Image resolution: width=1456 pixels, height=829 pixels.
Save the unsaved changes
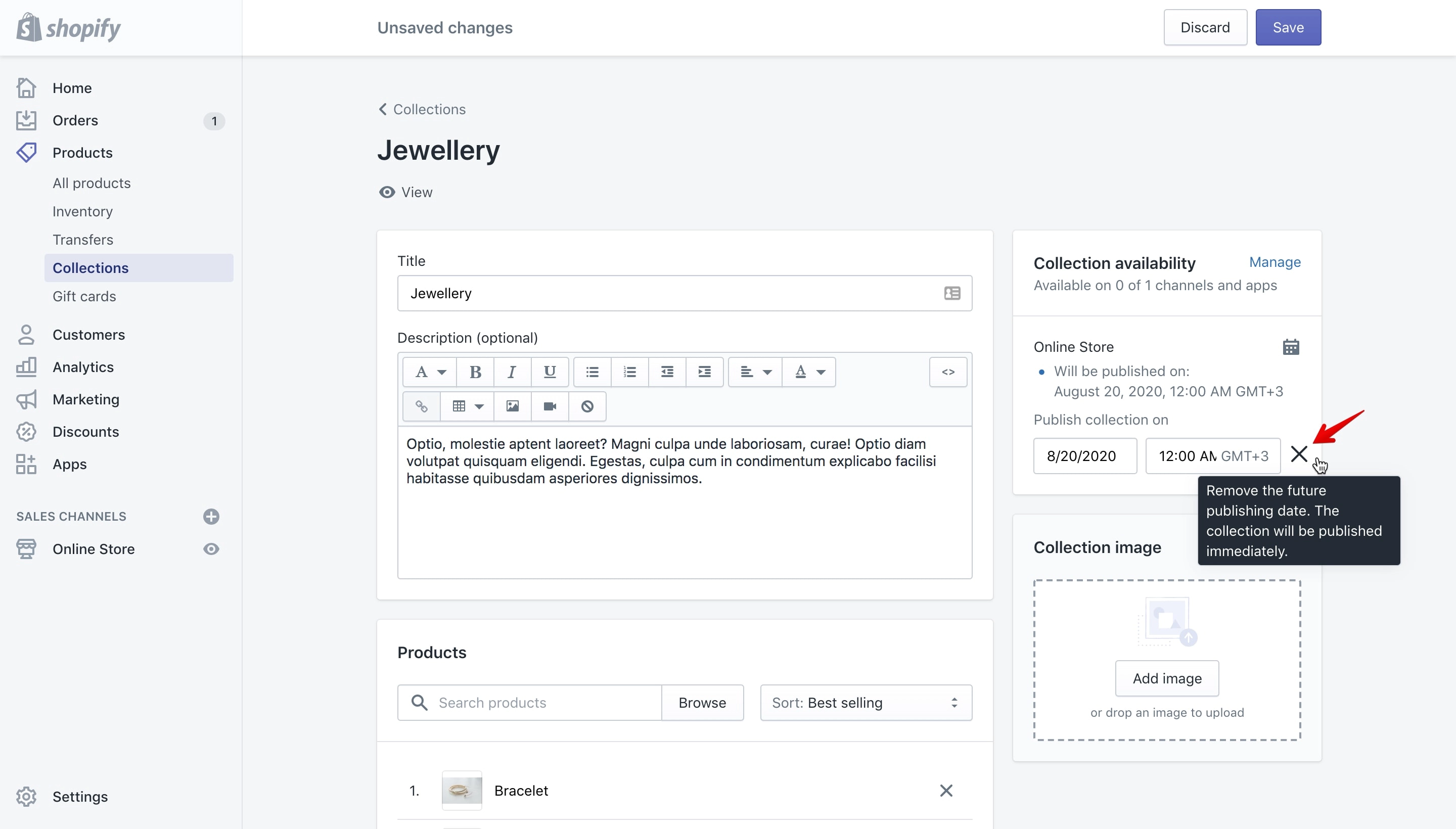1288,27
